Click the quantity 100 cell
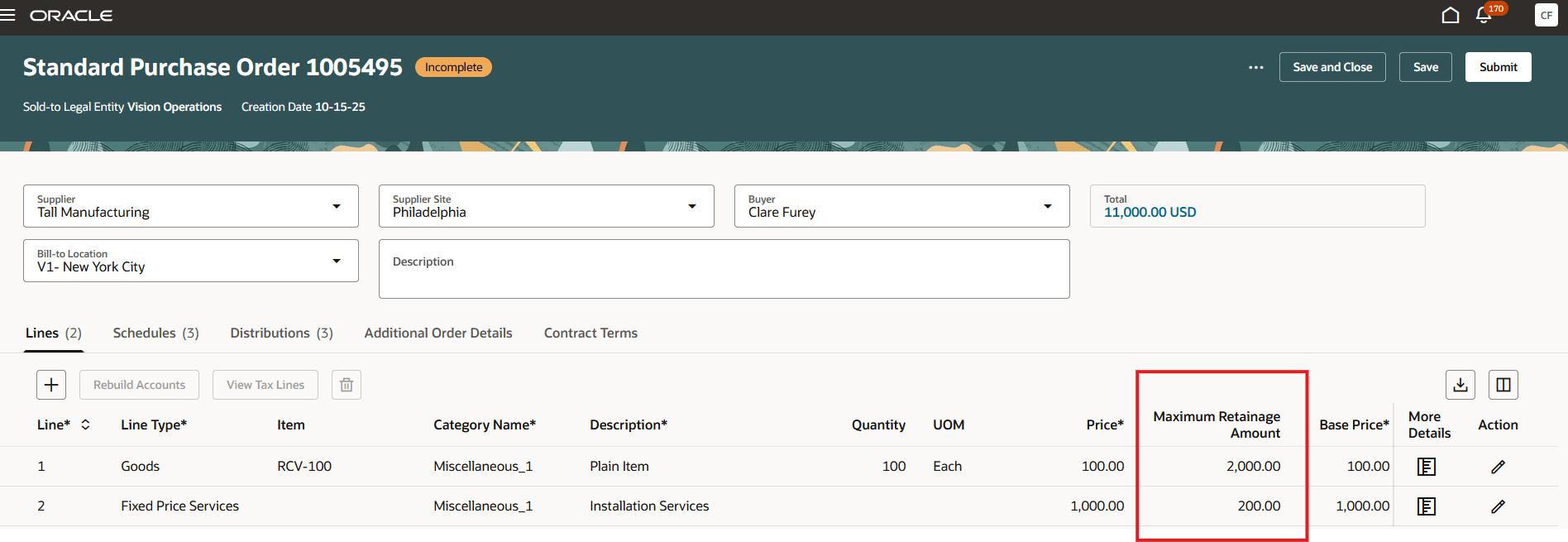1568x542 pixels. [x=894, y=466]
